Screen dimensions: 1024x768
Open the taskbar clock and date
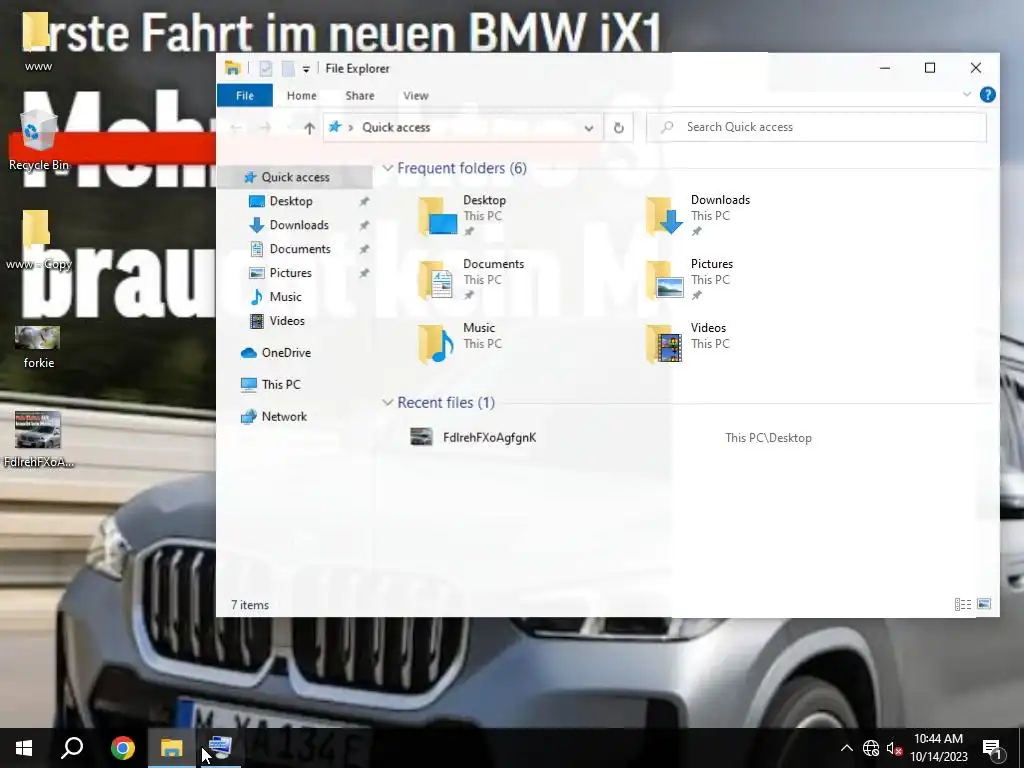pos(938,748)
